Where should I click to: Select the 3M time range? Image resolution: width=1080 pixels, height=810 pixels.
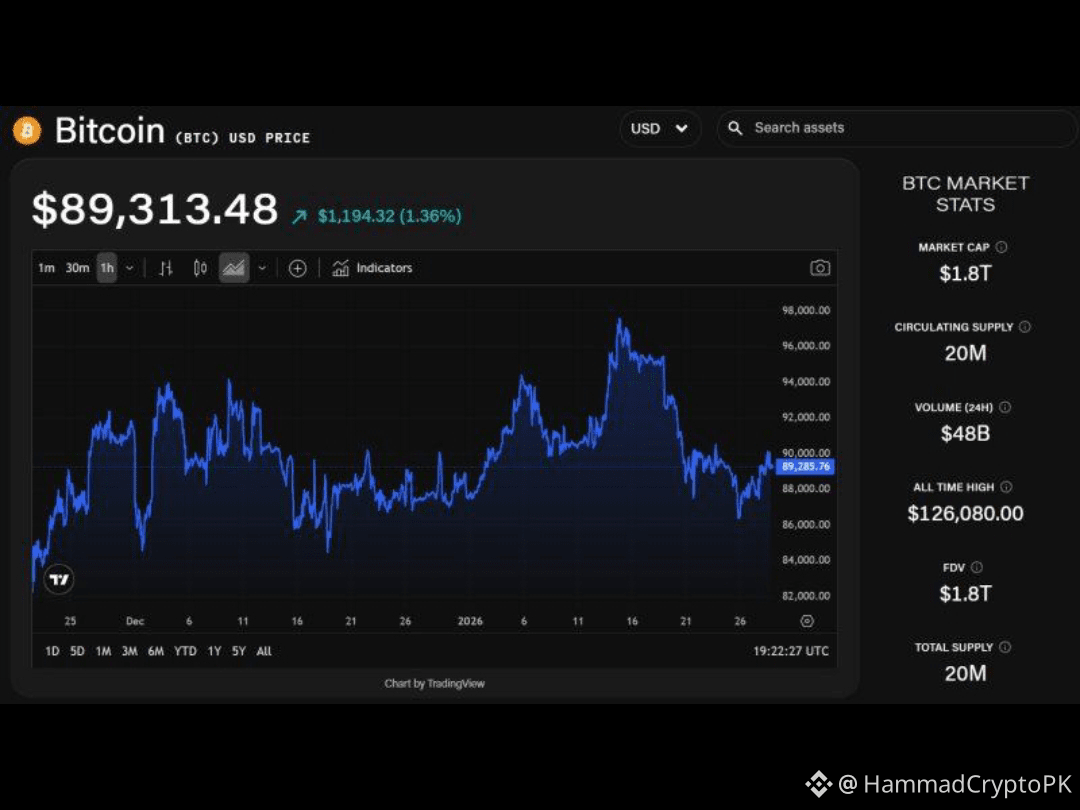pyautogui.click(x=129, y=651)
